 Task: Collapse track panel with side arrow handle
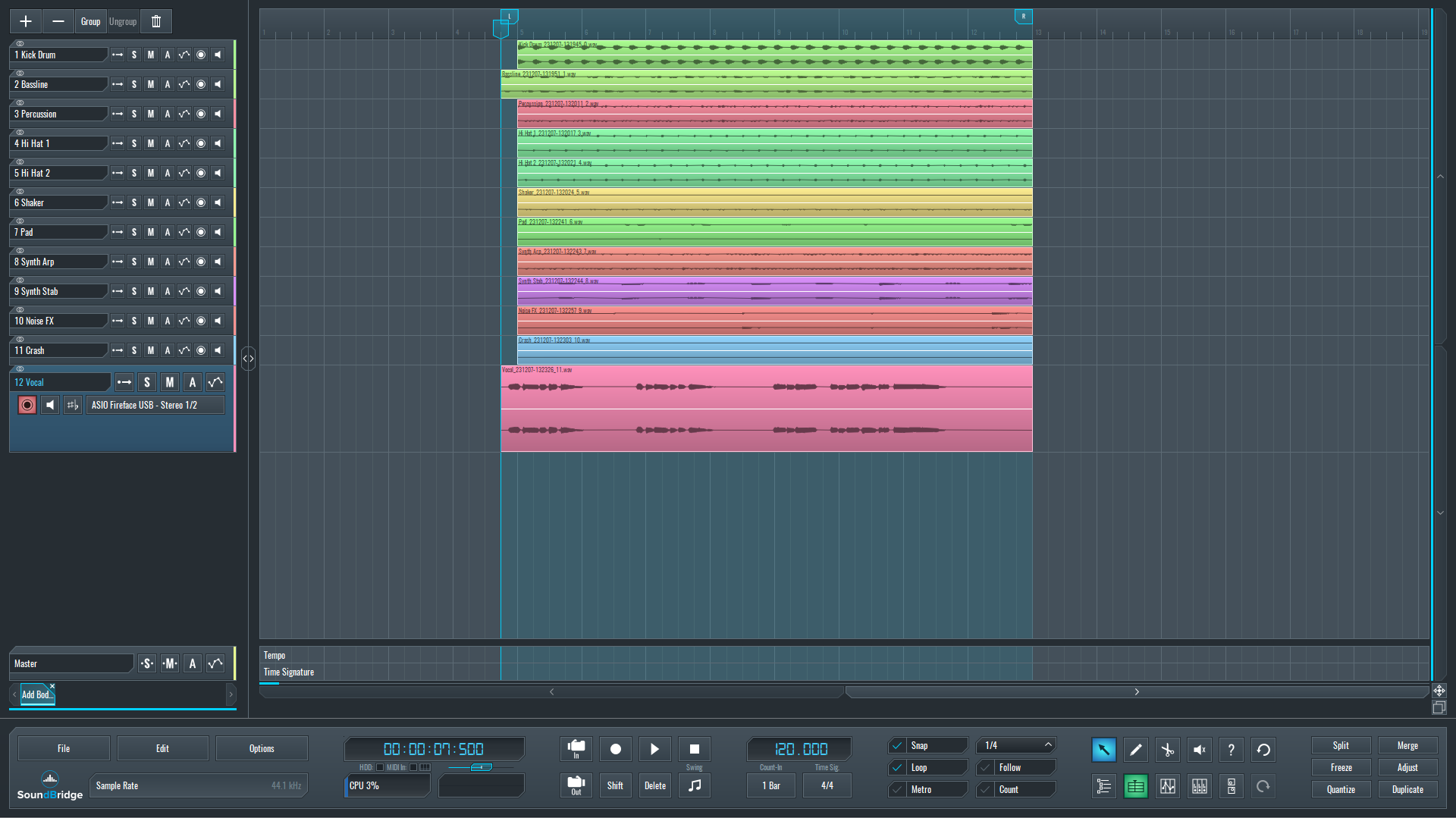(x=248, y=359)
